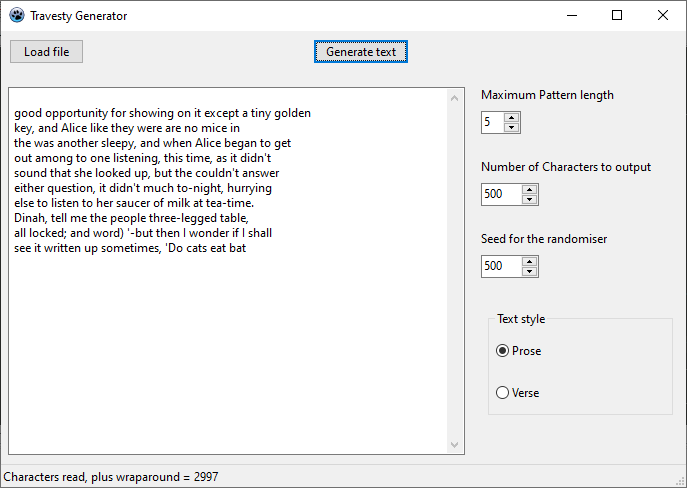
Task: Decrement Number of Characters to output
Action: [x=529, y=199]
